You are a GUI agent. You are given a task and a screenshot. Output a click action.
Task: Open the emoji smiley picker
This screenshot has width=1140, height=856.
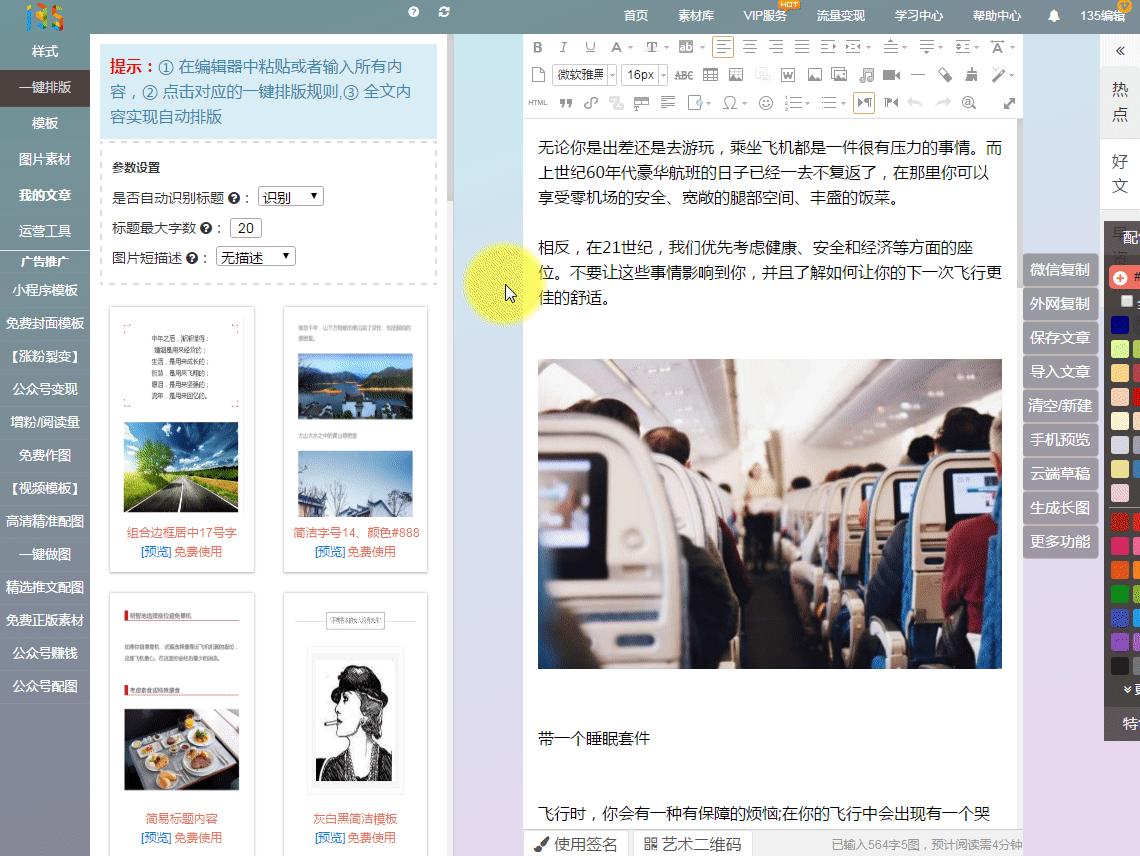[x=765, y=103]
